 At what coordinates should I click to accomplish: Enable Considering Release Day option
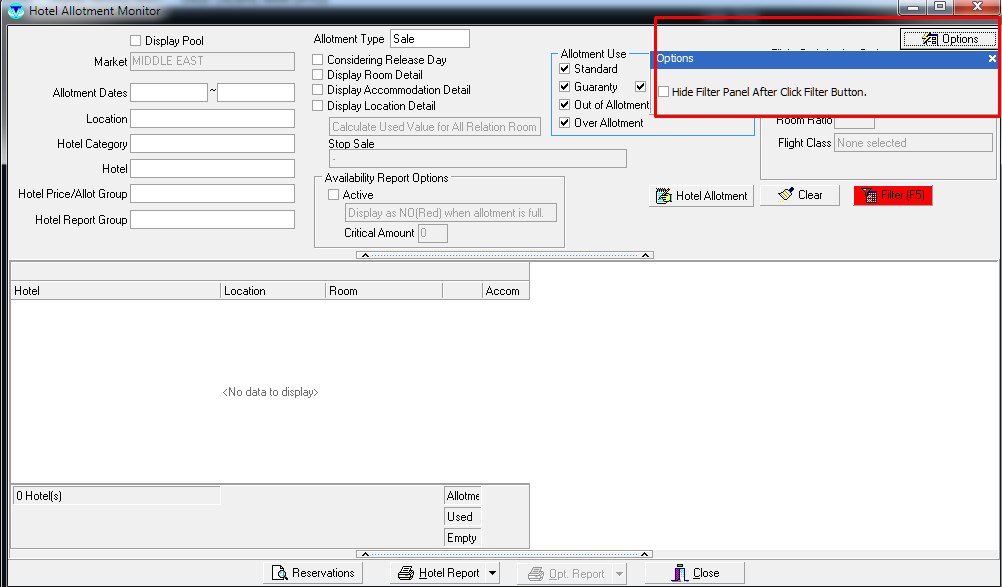coord(318,60)
